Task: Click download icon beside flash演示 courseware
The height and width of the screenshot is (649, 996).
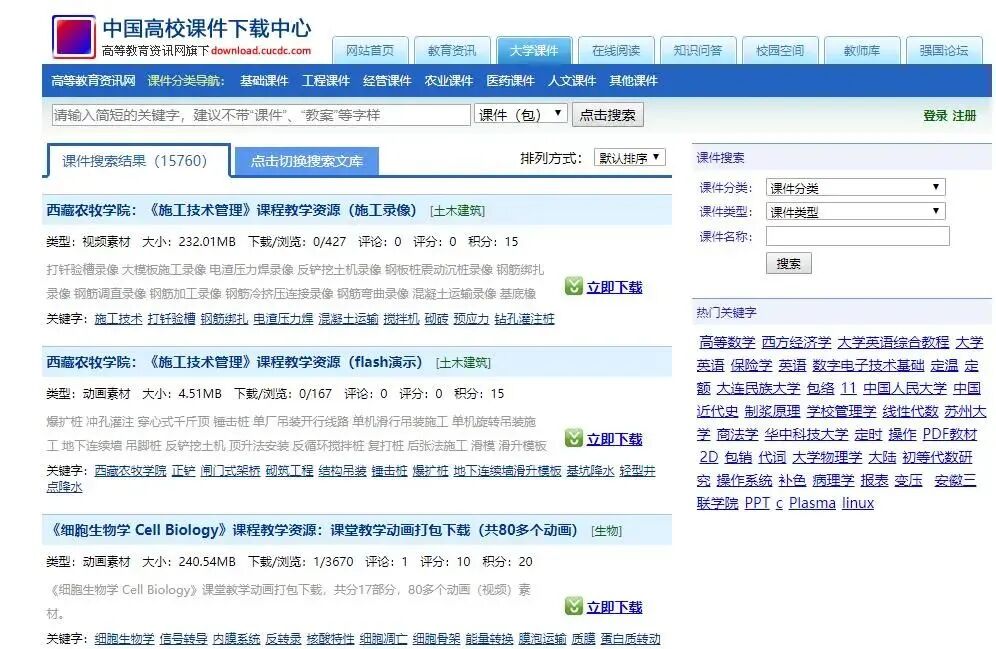Action: click(x=575, y=438)
